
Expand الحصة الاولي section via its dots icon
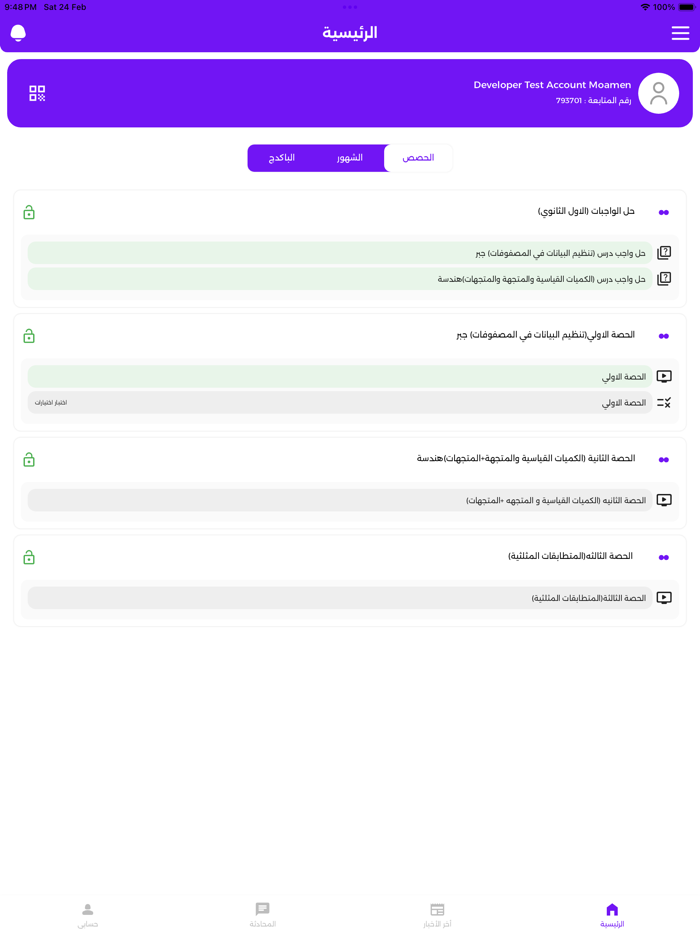tap(663, 336)
